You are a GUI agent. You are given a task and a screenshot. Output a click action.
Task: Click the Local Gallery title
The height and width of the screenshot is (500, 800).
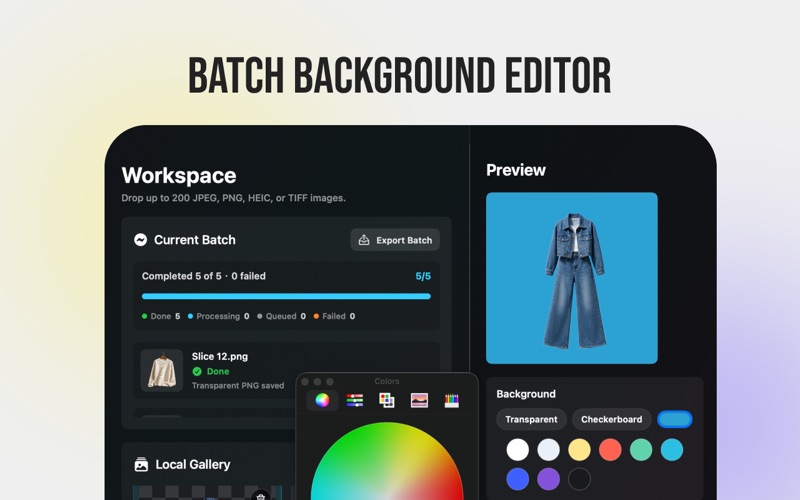(193, 464)
